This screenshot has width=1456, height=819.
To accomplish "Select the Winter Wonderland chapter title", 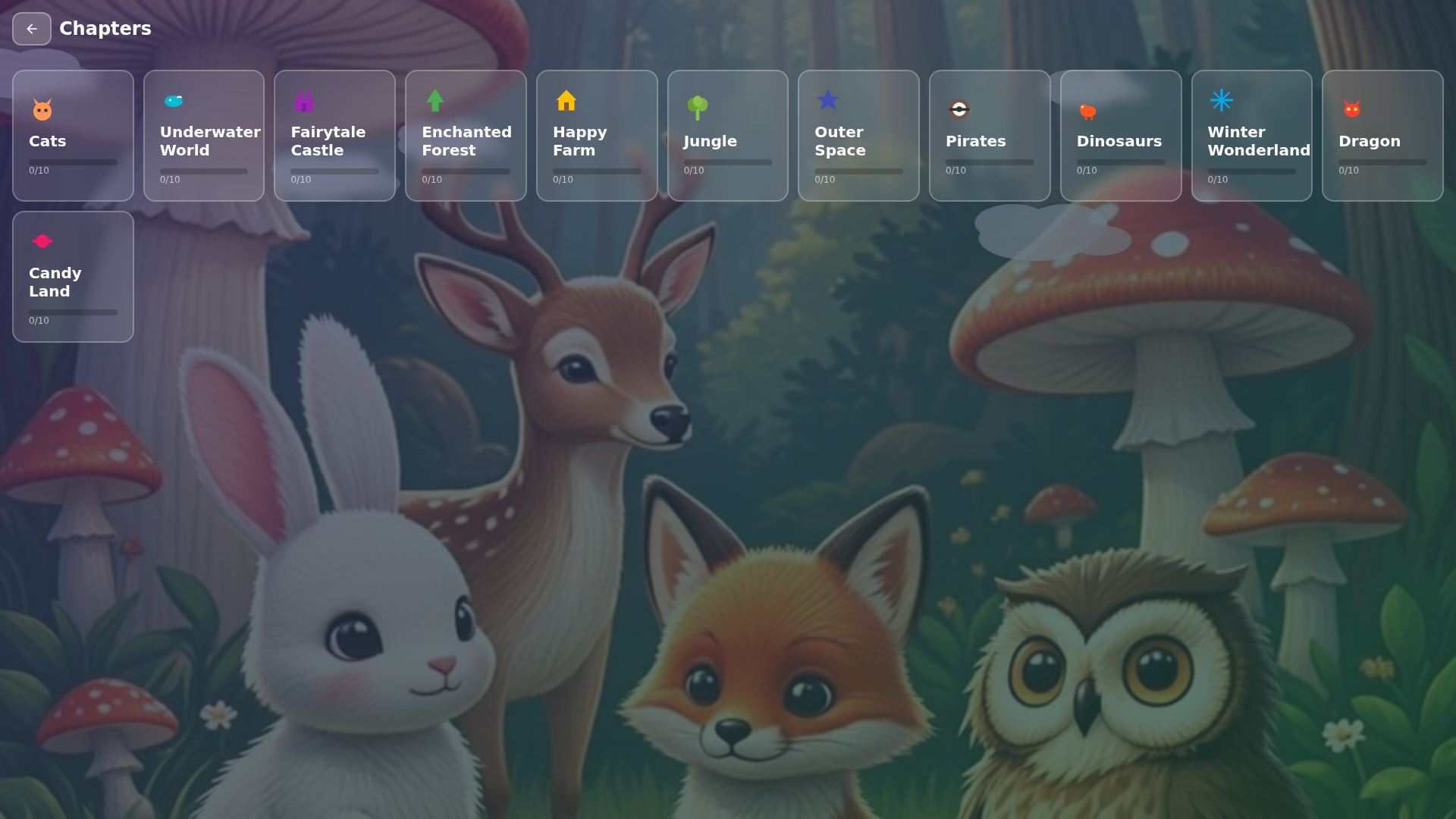I will tap(1259, 141).
